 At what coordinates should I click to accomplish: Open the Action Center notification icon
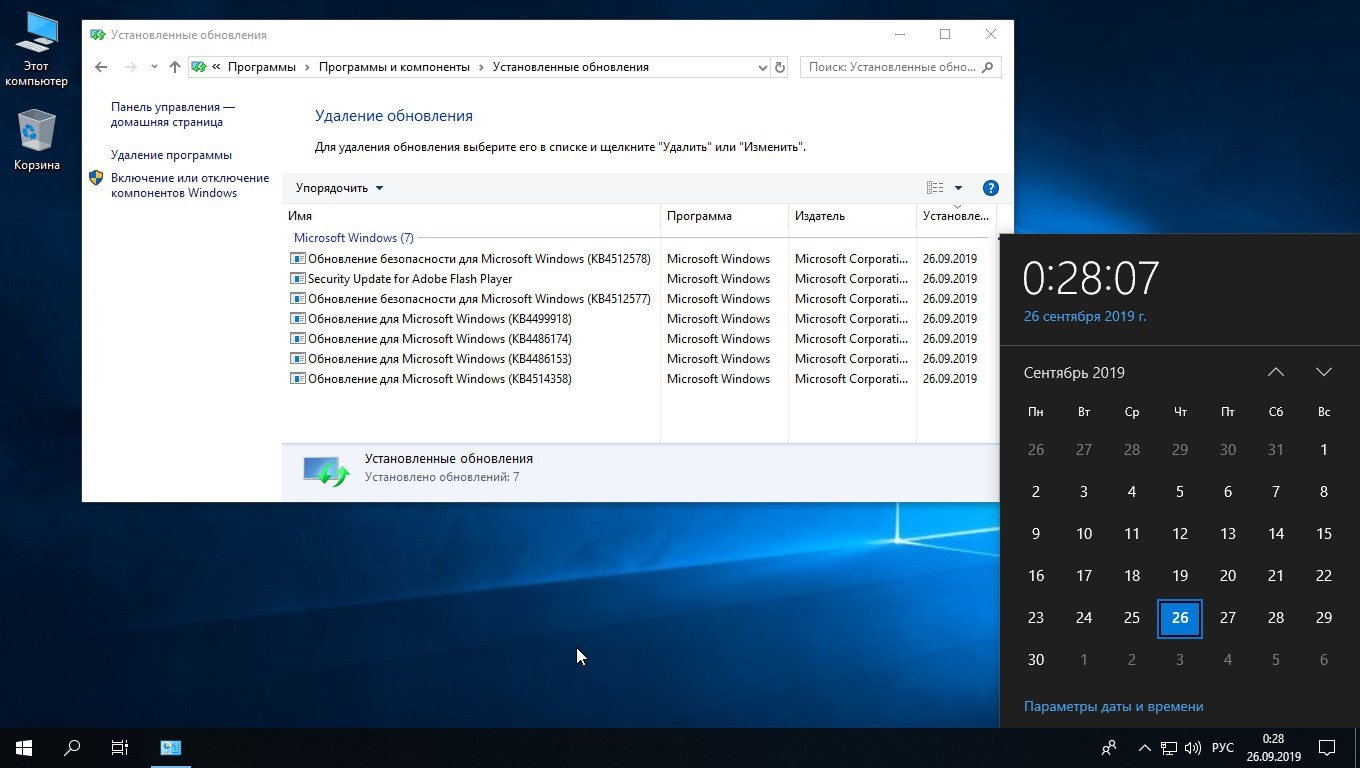tap(1327, 748)
